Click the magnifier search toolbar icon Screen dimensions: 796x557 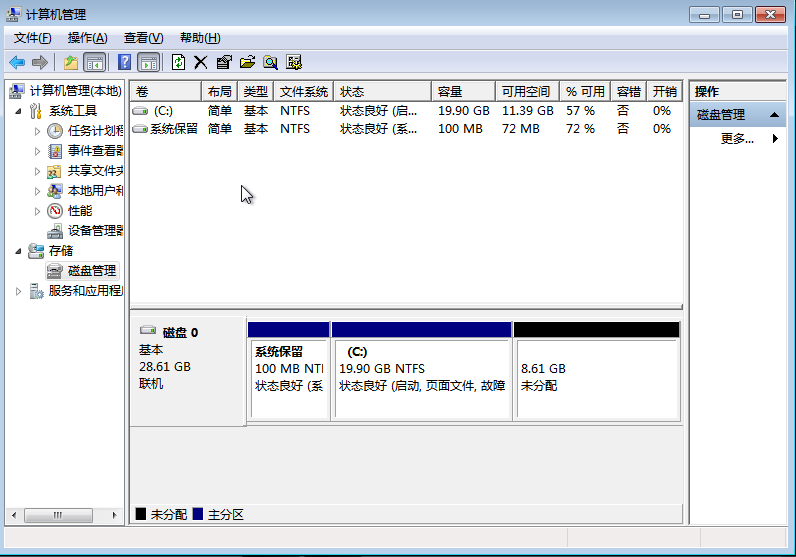[x=270, y=62]
